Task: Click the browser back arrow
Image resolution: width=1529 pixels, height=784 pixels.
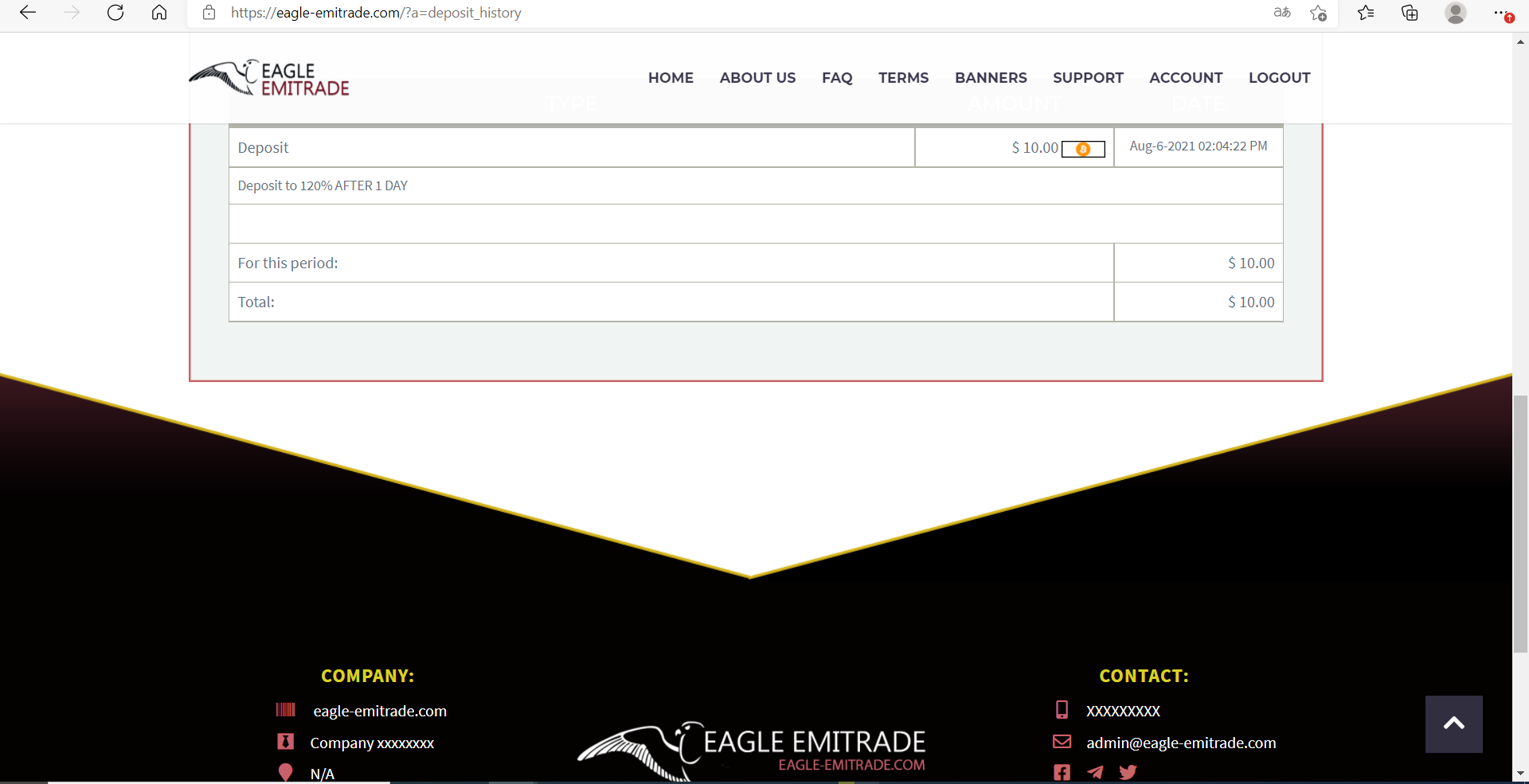Action: pos(28,13)
